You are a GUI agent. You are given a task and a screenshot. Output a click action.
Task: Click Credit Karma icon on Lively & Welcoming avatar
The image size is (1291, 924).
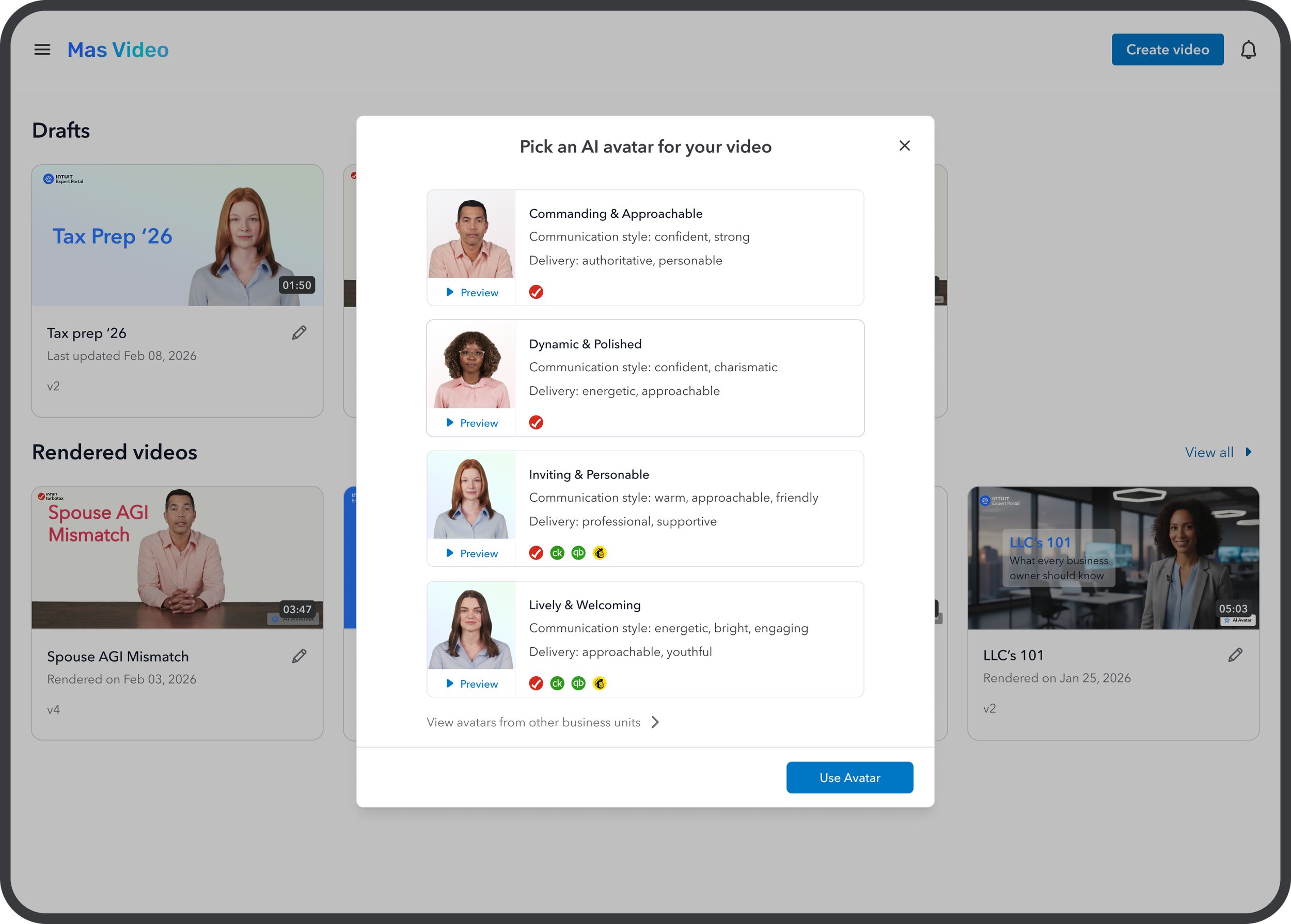coord(557,683)
